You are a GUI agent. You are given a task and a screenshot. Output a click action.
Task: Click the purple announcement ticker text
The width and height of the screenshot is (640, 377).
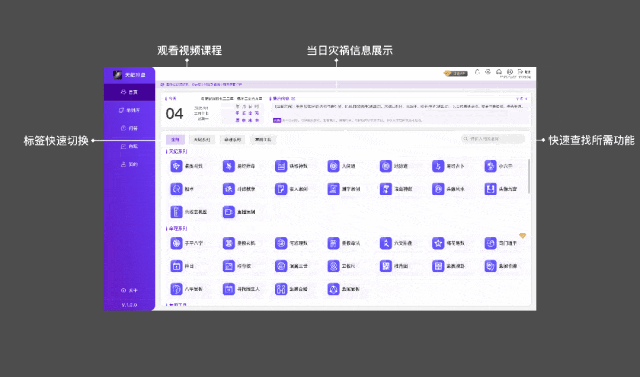pyautogui.click(x=201, y=84)
